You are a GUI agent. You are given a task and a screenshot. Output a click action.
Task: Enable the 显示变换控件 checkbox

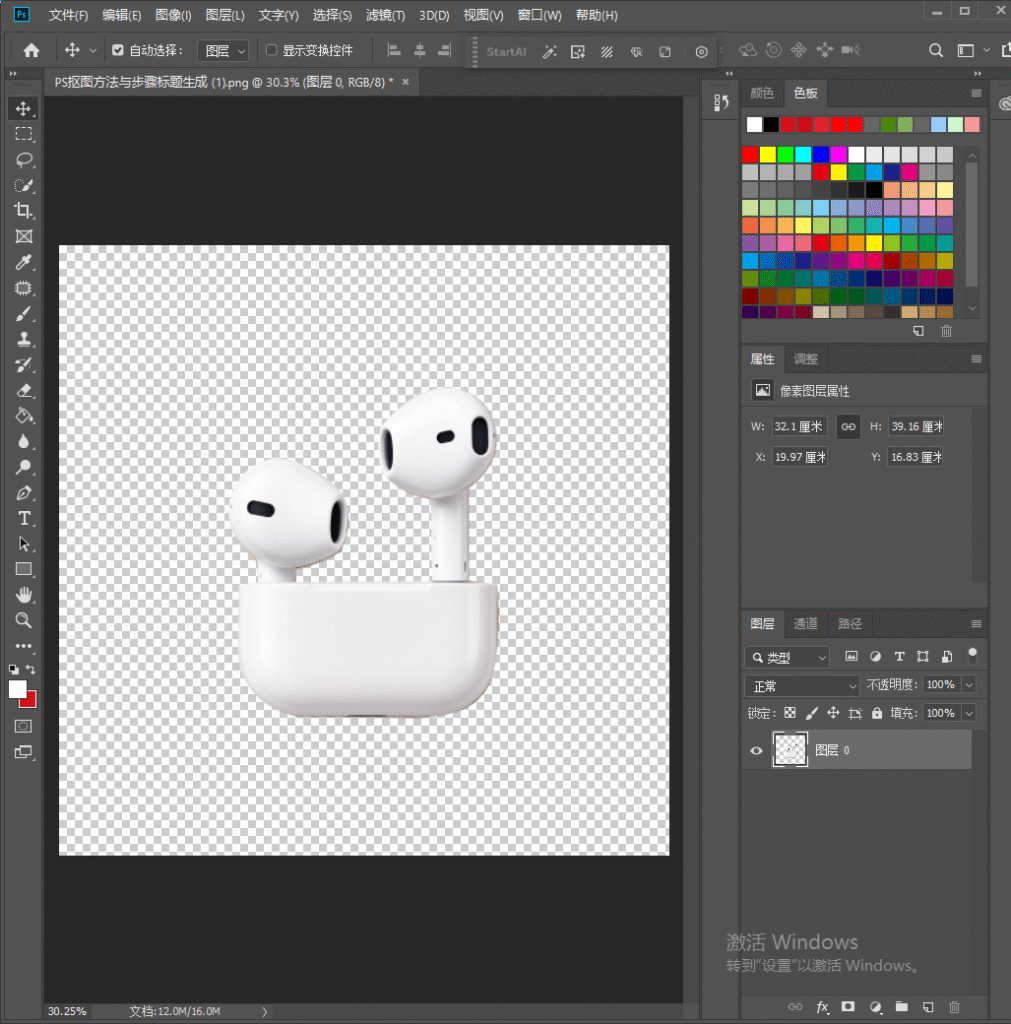[x=272, y=50]
